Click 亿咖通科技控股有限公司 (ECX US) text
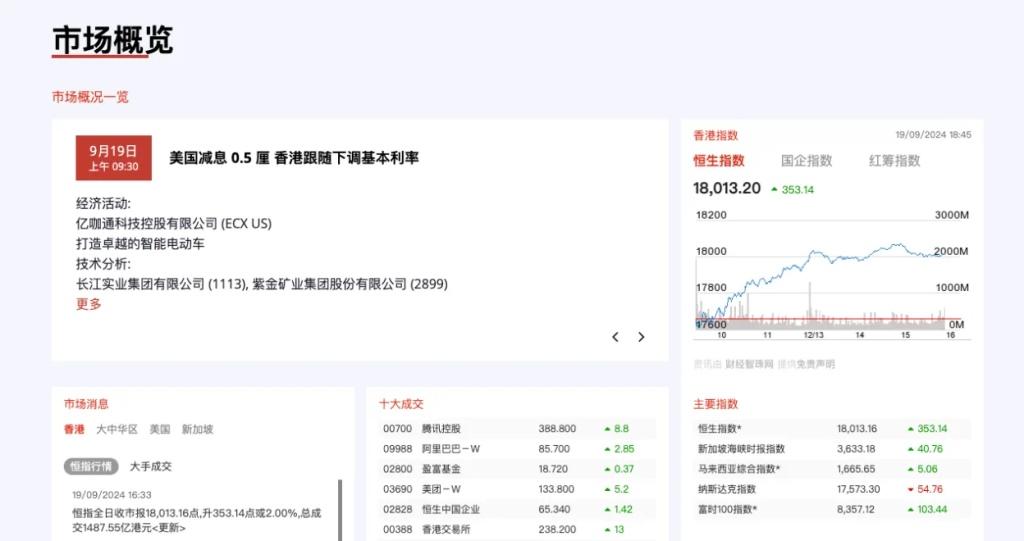The image size is (1024, 541). 174,223
